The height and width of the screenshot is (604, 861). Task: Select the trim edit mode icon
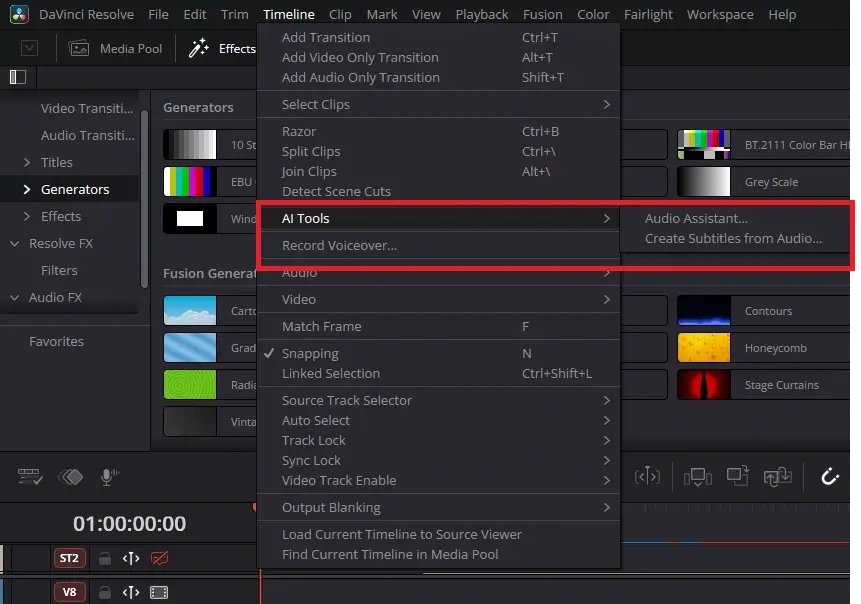pyautogui.click(x=647, y=477)
